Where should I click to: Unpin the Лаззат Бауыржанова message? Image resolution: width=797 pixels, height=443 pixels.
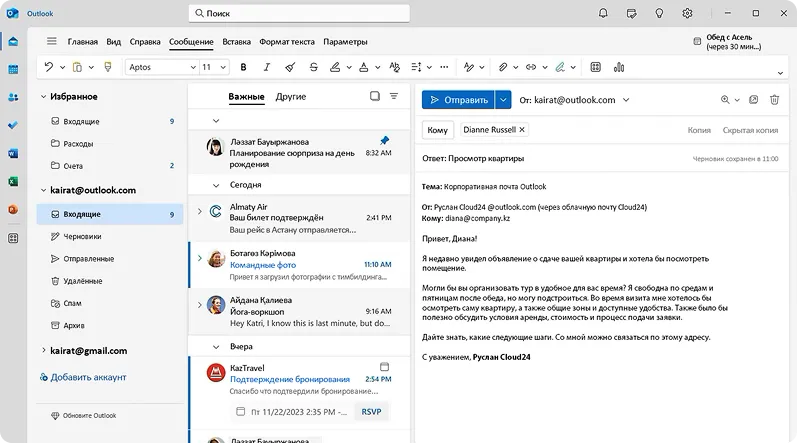[x=385, y=140]
